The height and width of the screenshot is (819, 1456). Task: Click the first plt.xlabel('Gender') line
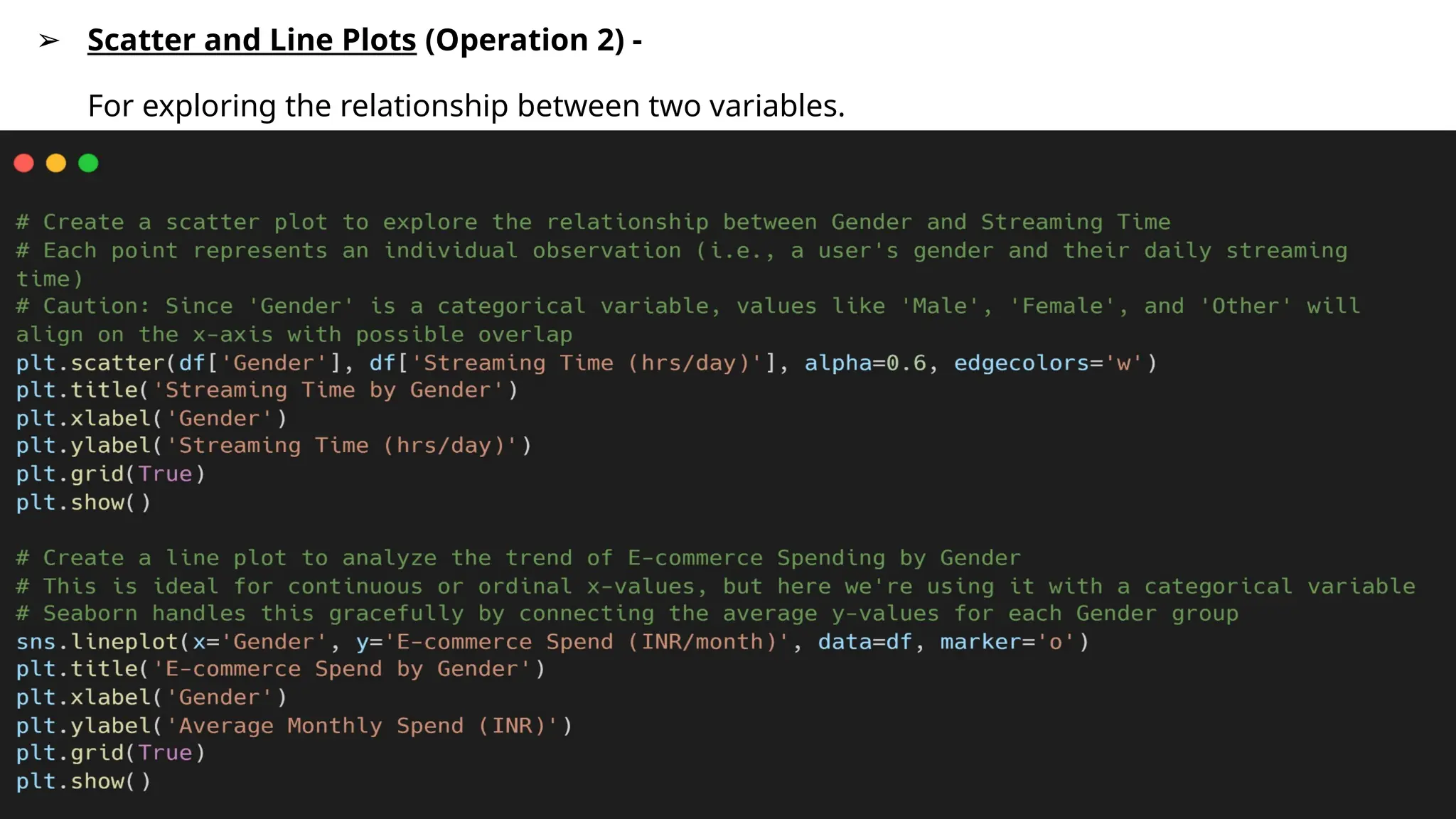point(151,419)
